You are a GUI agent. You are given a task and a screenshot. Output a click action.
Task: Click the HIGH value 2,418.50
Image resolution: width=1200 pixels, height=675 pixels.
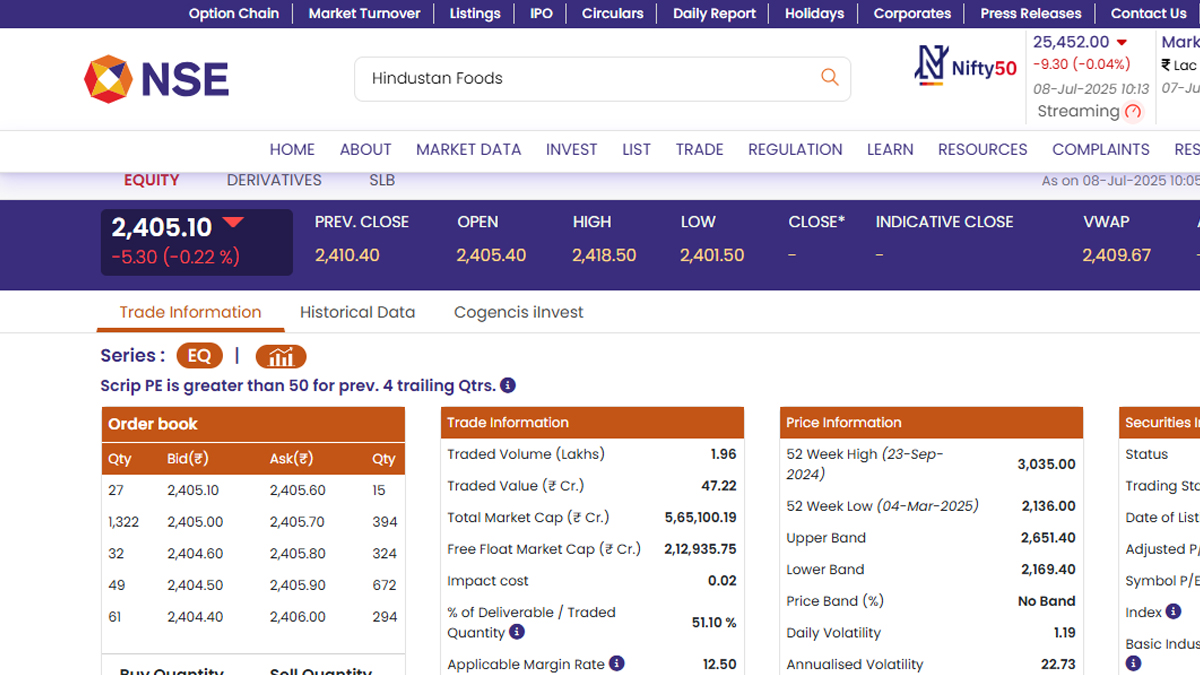[604, 255]
